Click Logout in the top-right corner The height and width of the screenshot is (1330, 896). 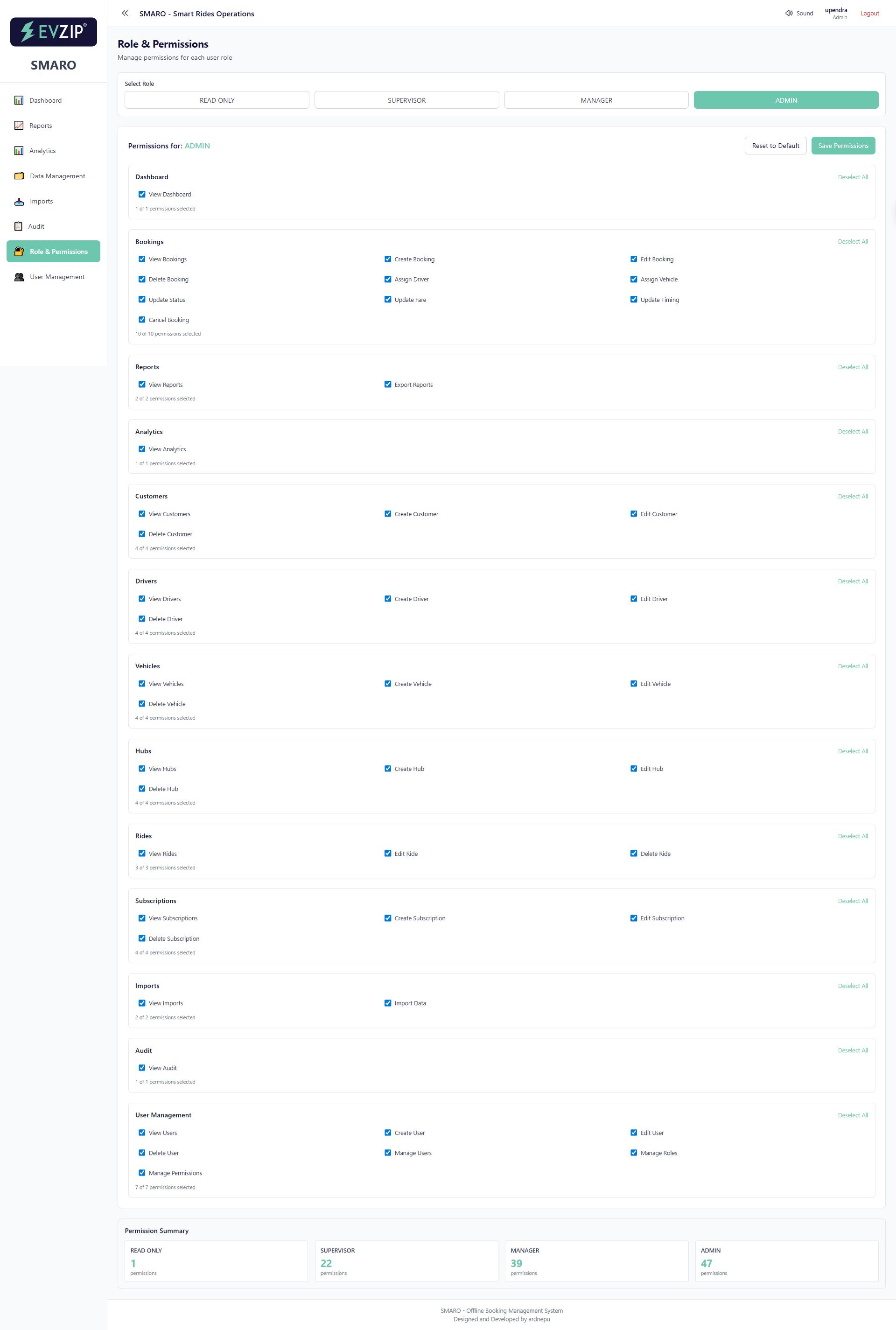tap(869, 13)
